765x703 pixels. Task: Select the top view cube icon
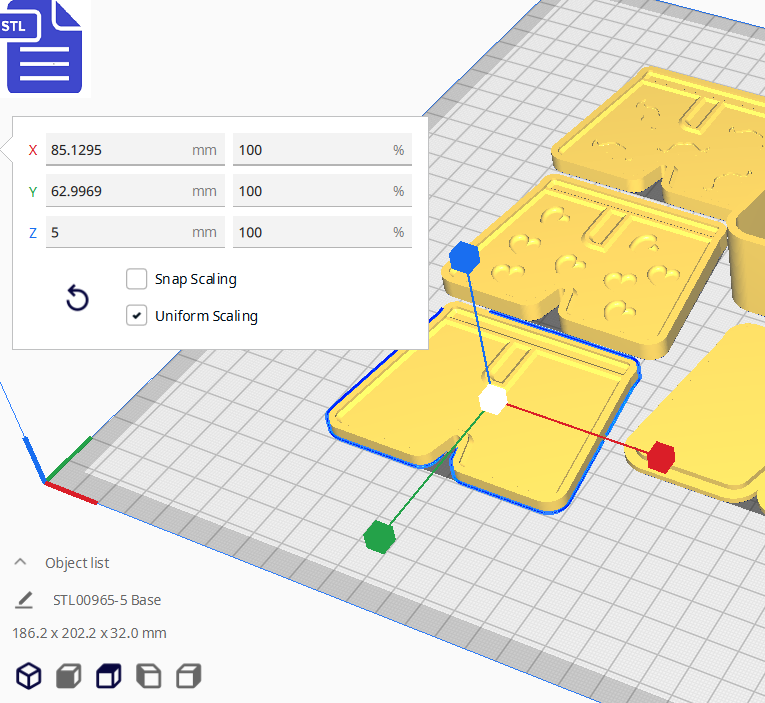(108, 677)
